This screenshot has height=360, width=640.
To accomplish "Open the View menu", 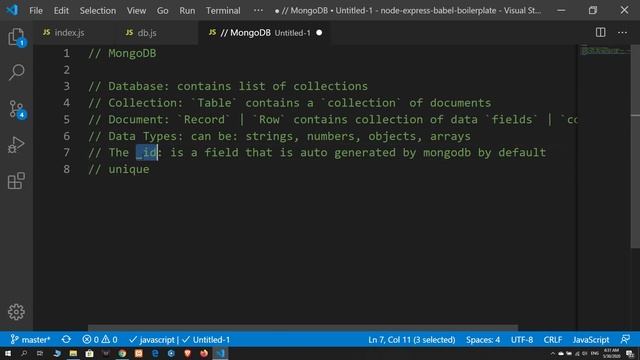I will pos(136,11).
